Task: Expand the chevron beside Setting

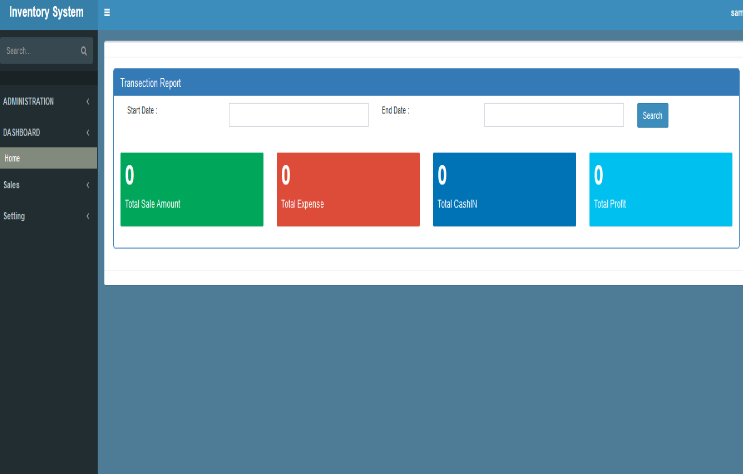Action: pos(88,216)
